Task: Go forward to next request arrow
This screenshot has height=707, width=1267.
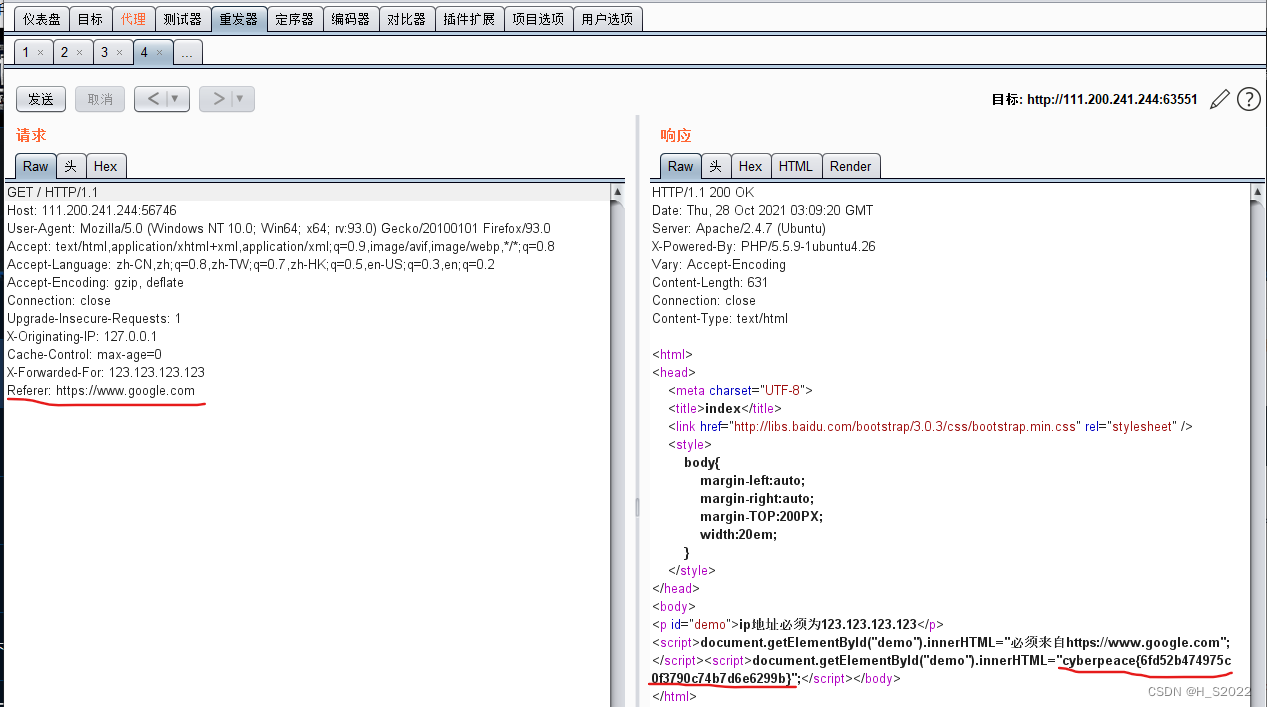Action: pos(218,99)
